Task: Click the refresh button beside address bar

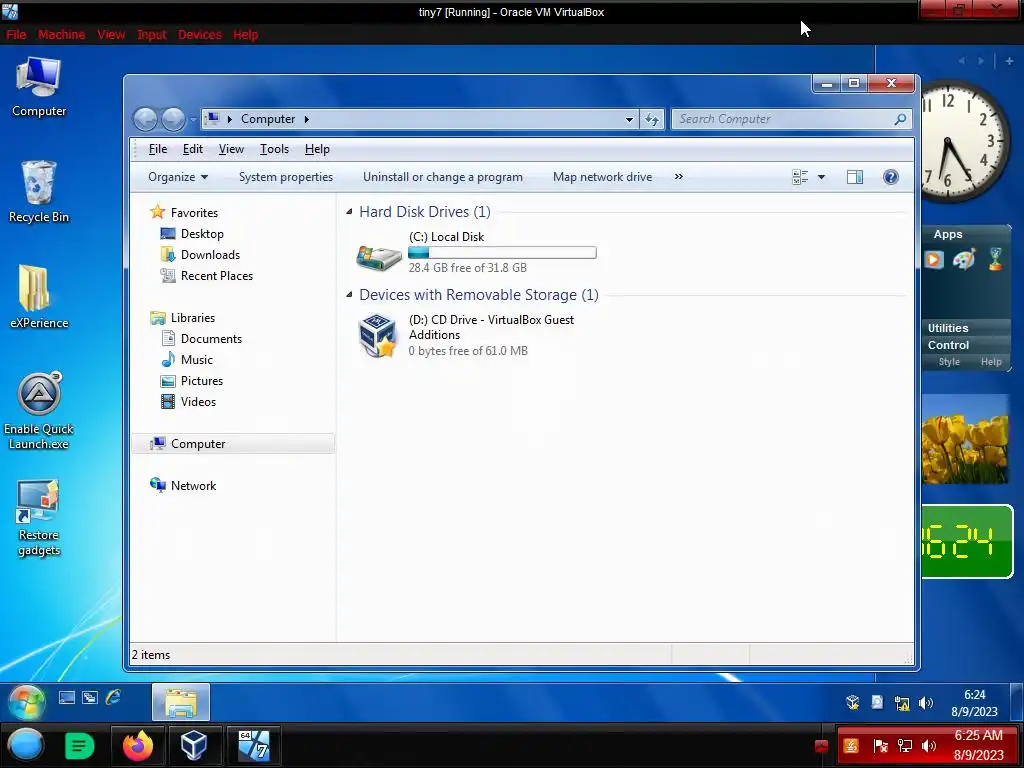Action: point(652,119)
